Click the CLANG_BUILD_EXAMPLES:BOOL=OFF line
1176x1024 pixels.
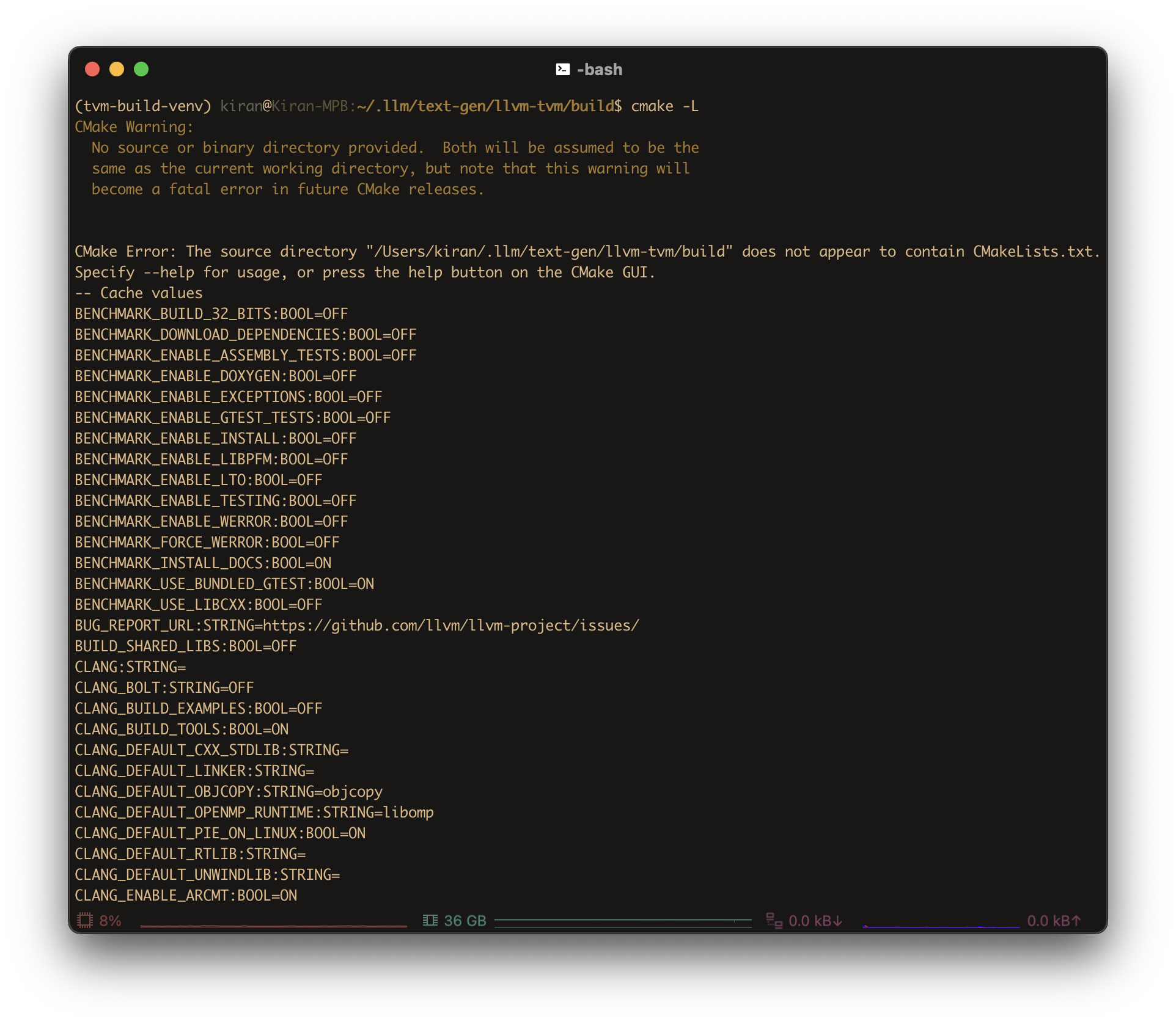pos(199,709)
